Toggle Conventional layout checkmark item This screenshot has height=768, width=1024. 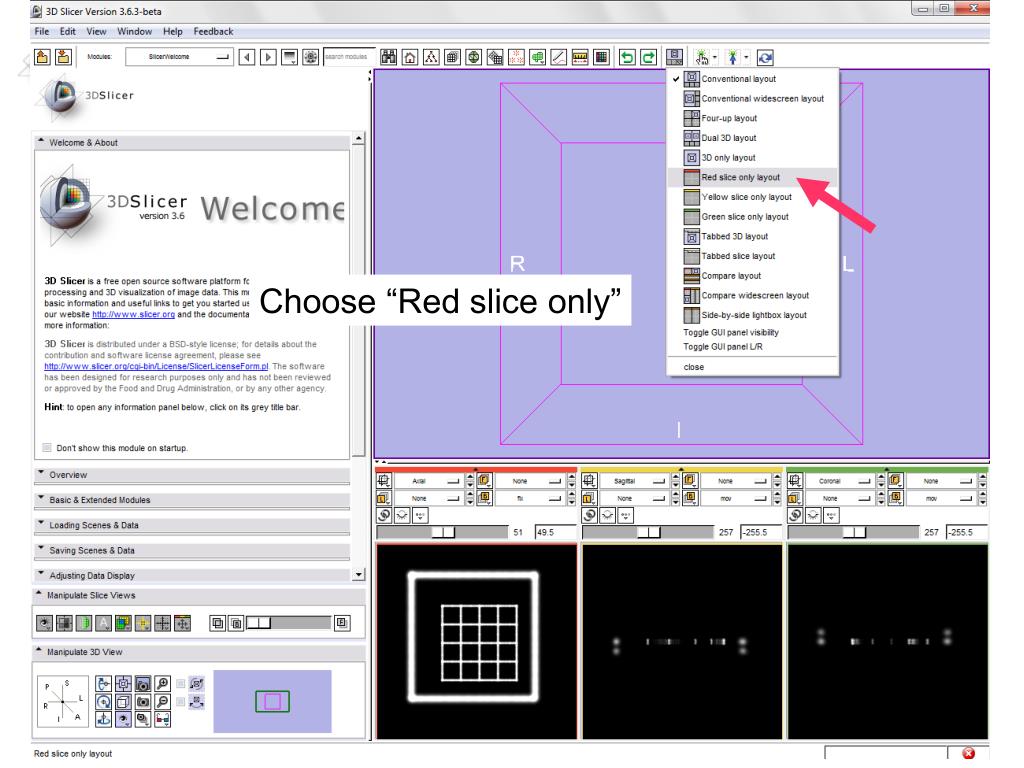click(752, 78)
